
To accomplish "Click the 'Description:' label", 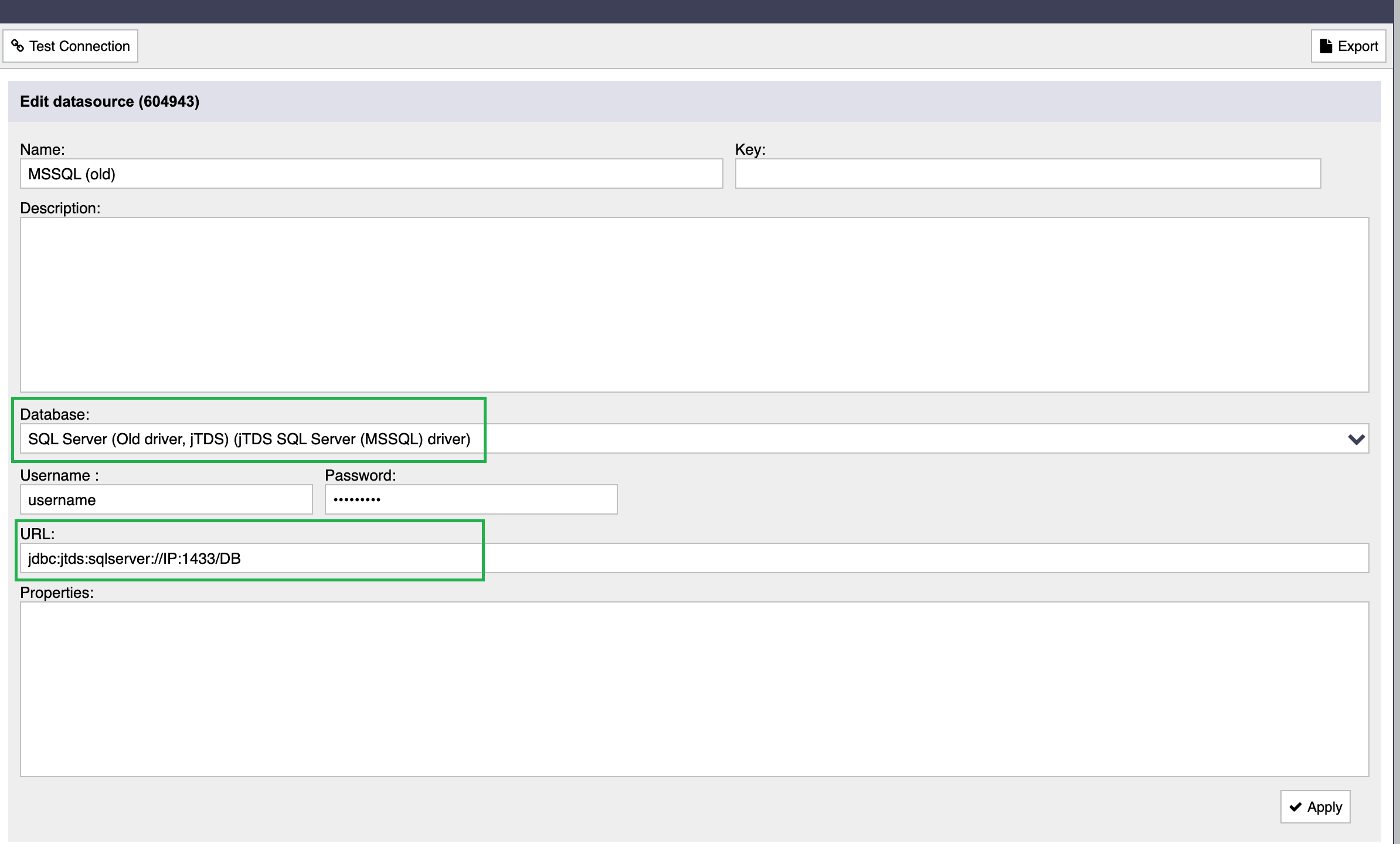I will (x=60, y=208).
